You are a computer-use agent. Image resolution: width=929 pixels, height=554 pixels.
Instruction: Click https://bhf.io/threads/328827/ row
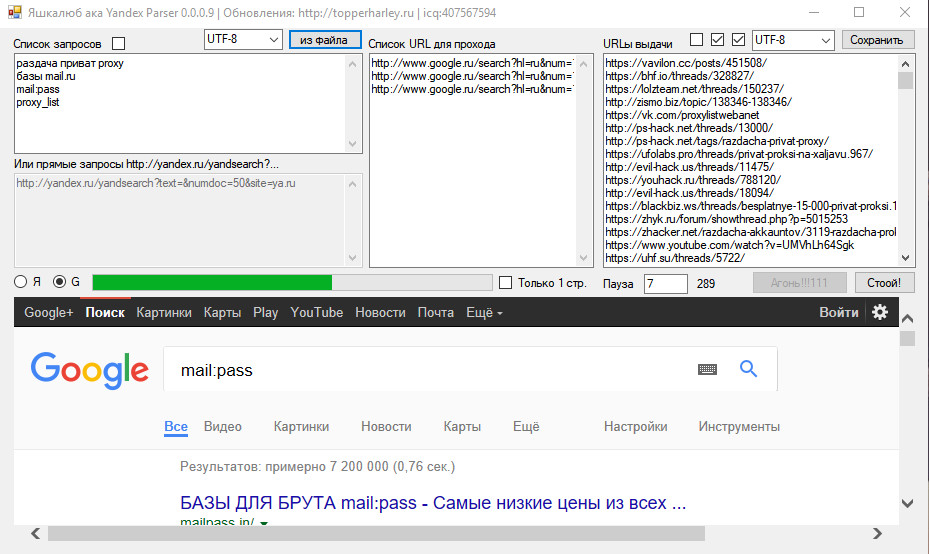click(680, 76)
